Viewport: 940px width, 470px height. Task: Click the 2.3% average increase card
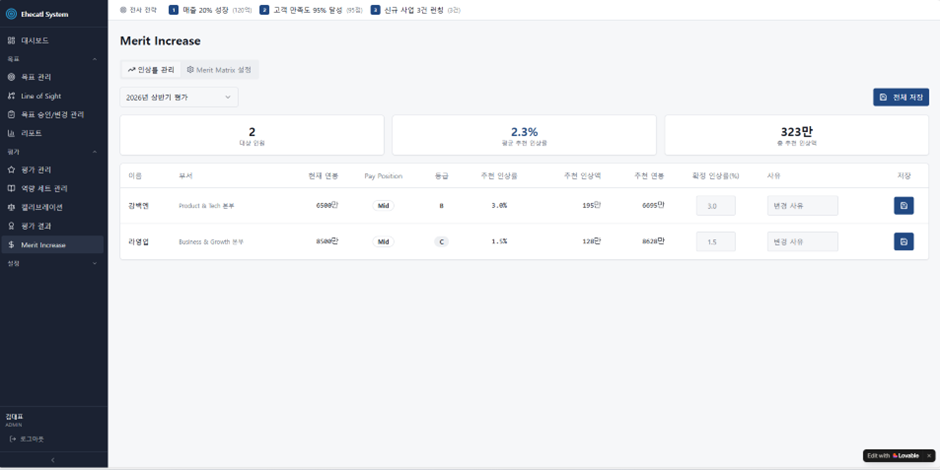point(524,135)
